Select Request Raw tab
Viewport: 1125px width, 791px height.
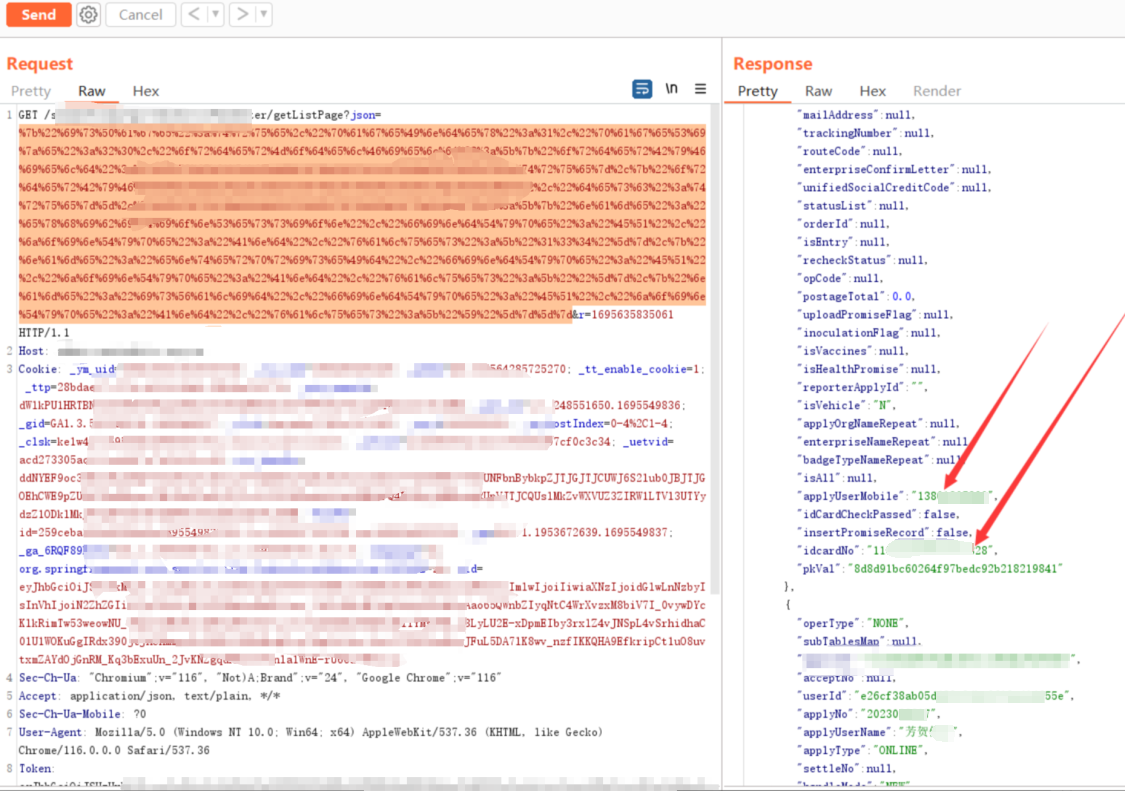pyautogui.click(x=92, y=91)
